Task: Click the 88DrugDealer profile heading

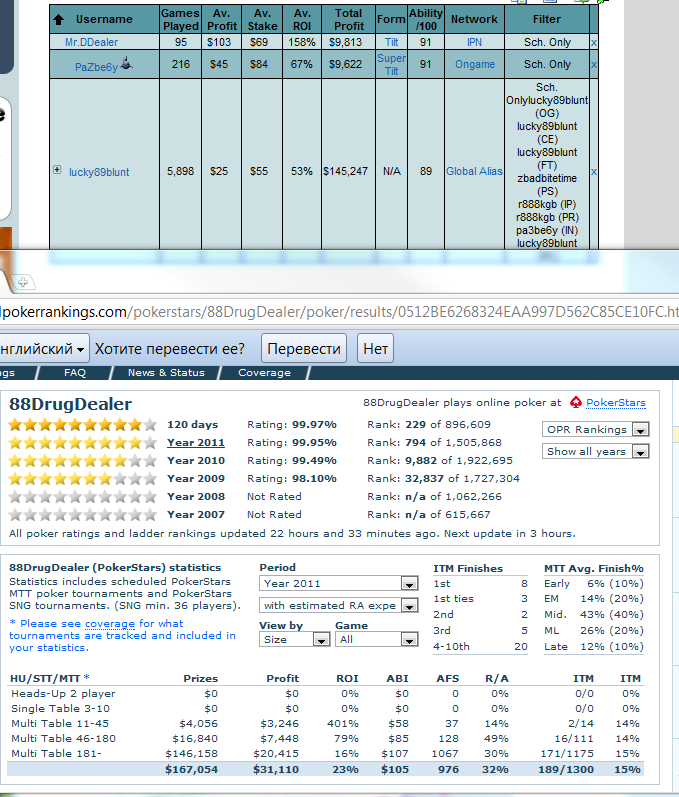Action: 70,404
